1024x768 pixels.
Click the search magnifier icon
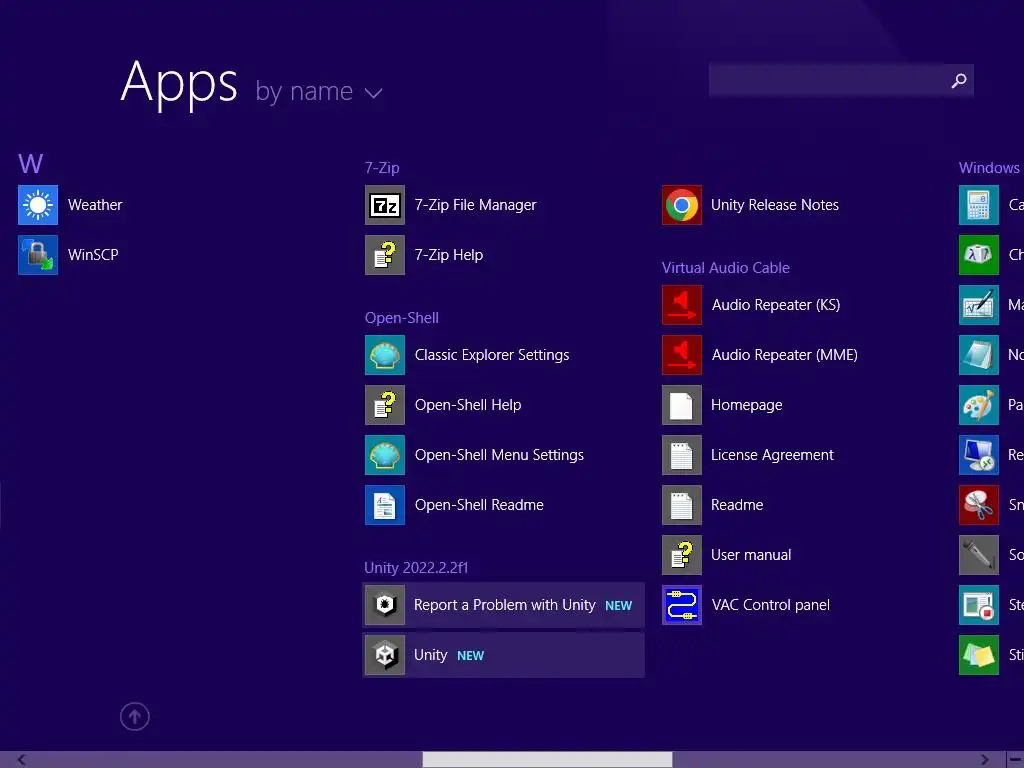[x=959, y=80]
